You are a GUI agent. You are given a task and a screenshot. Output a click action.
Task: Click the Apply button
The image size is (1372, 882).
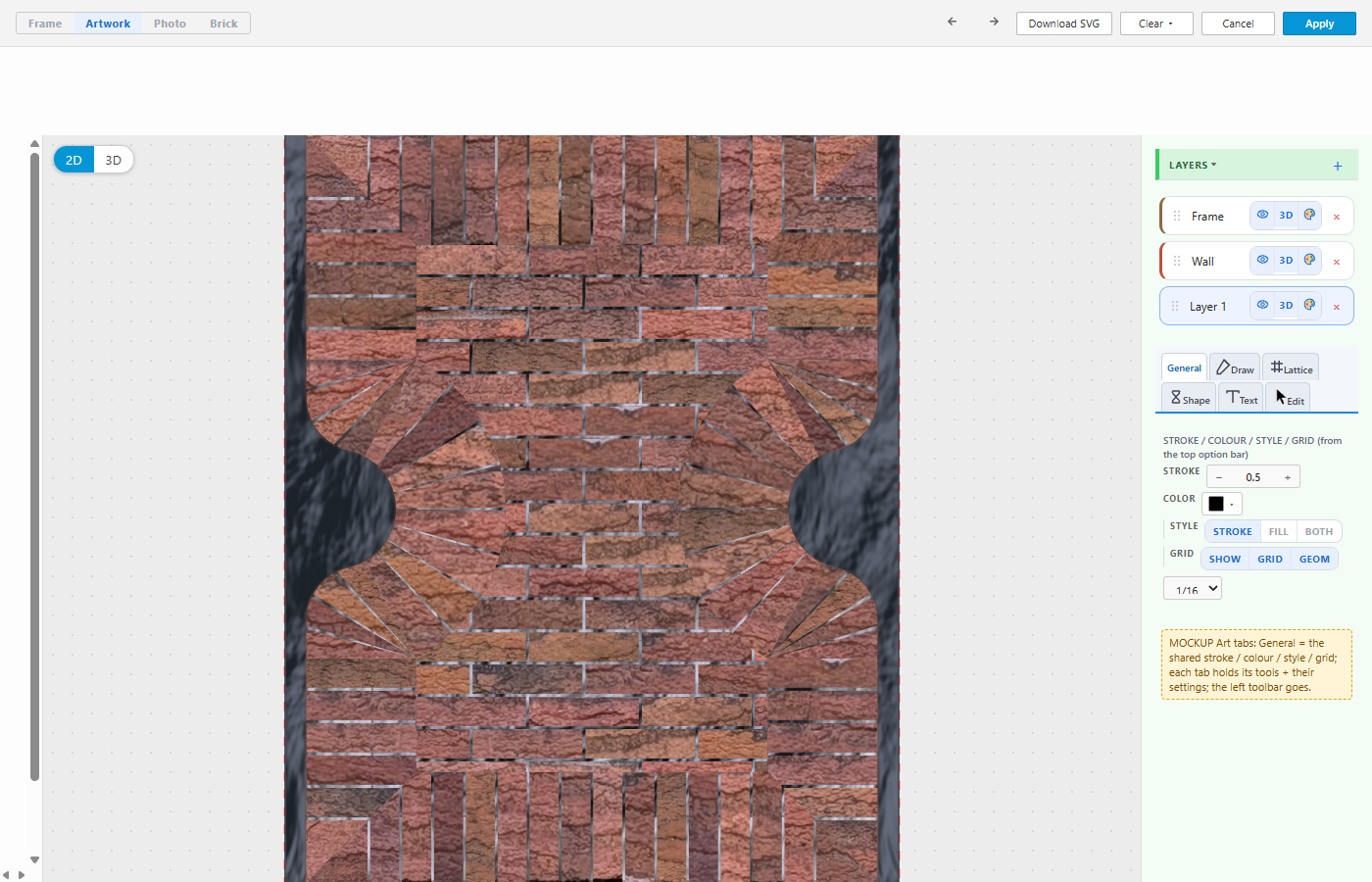pos(1319,24)
